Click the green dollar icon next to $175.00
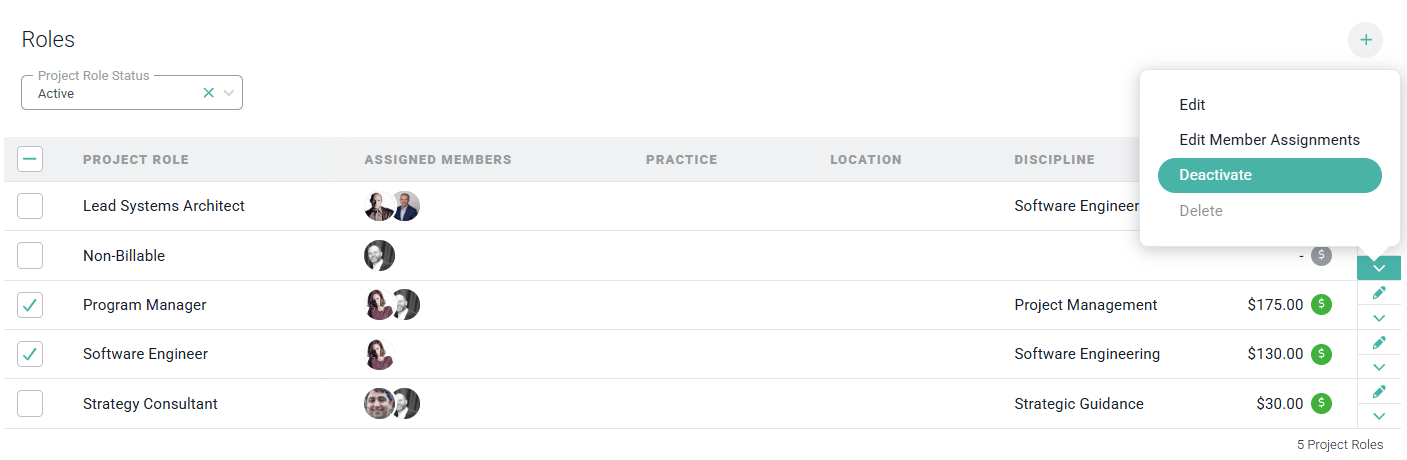The height and width of the screenshot is (460, 1407). [x=1322, y=305]
